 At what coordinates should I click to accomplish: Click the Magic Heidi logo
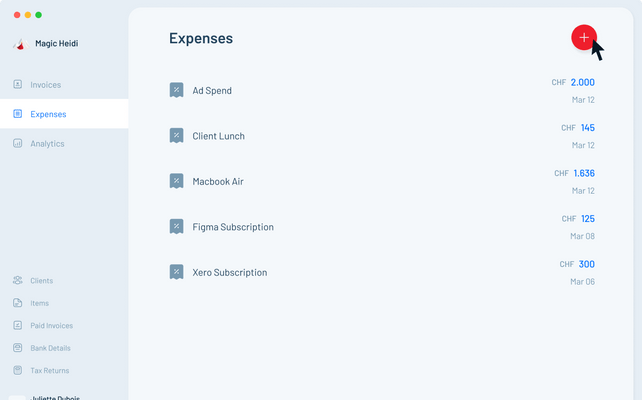coord(18,44)
